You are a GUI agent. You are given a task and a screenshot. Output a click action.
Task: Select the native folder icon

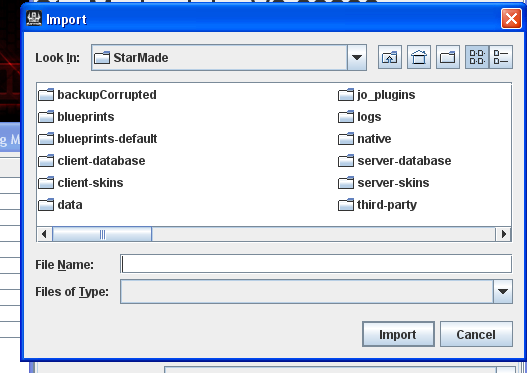tap(346, 139)
